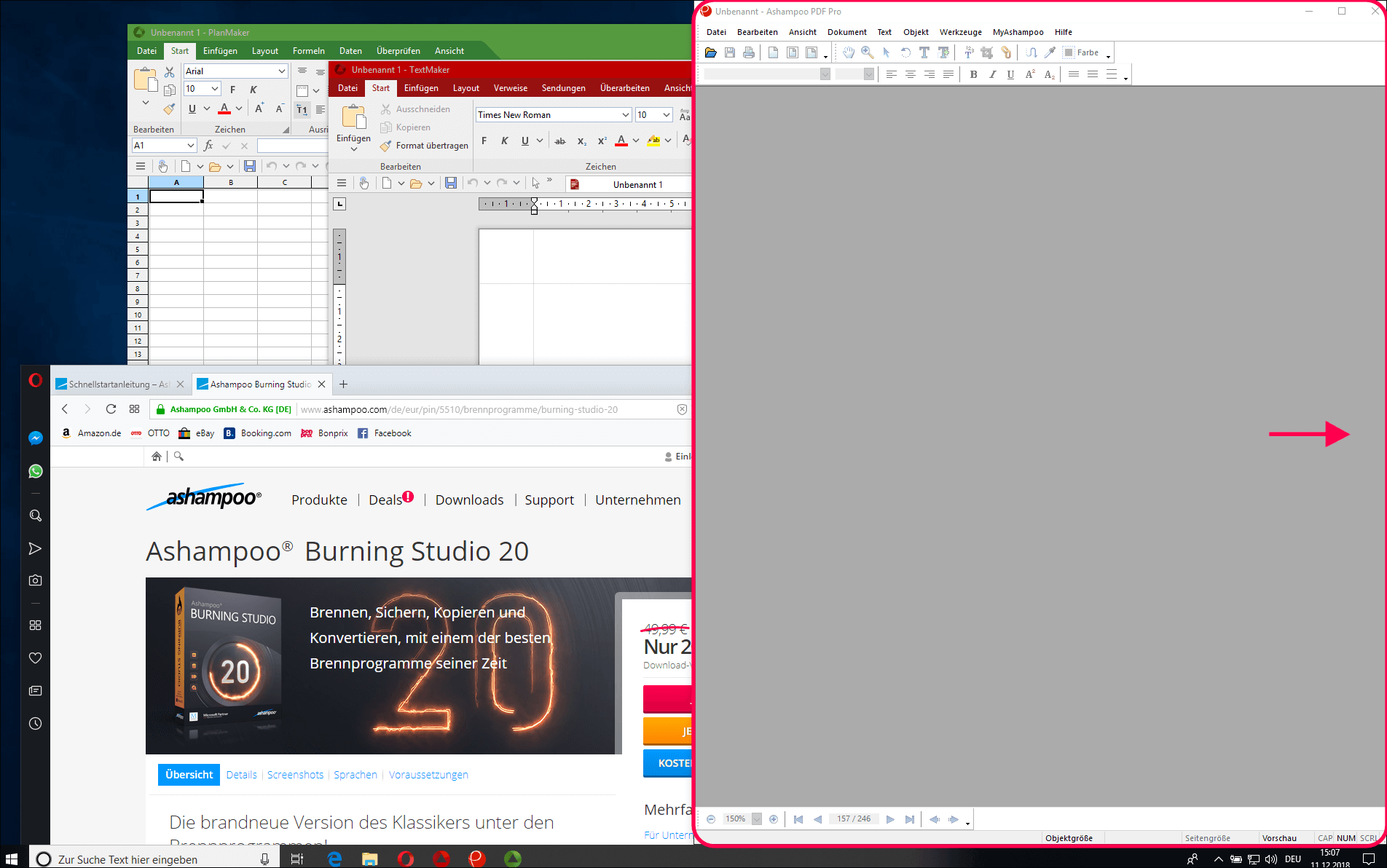Toggle subscript in TextMaker ribbon
This screenshot has width=1387, height=868.
pyautogui.click(x=581, y=141)
